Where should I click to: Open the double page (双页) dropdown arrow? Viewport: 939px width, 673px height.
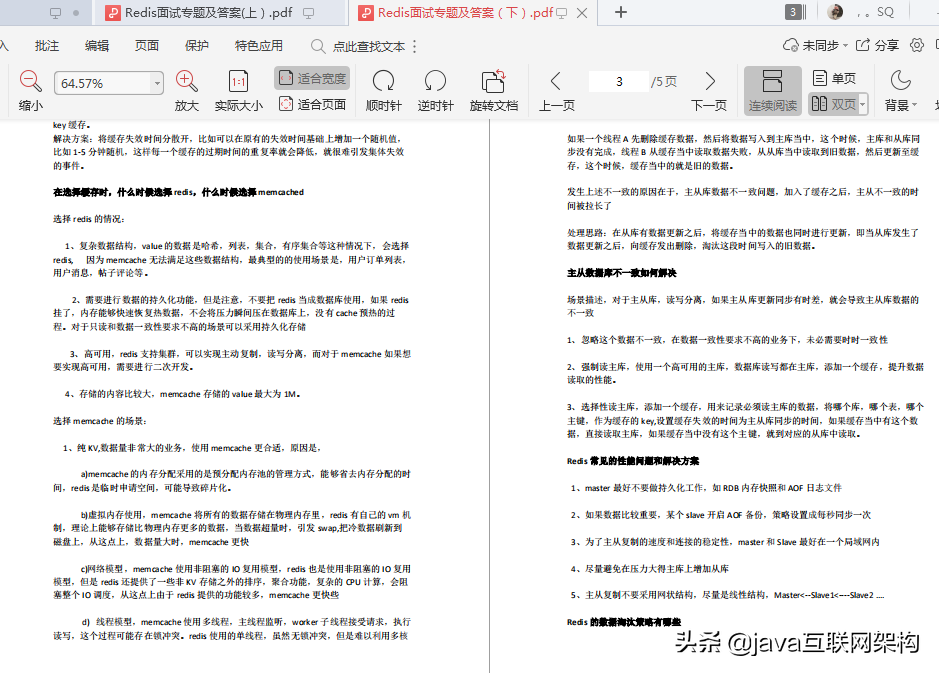[x=863, y=104]
